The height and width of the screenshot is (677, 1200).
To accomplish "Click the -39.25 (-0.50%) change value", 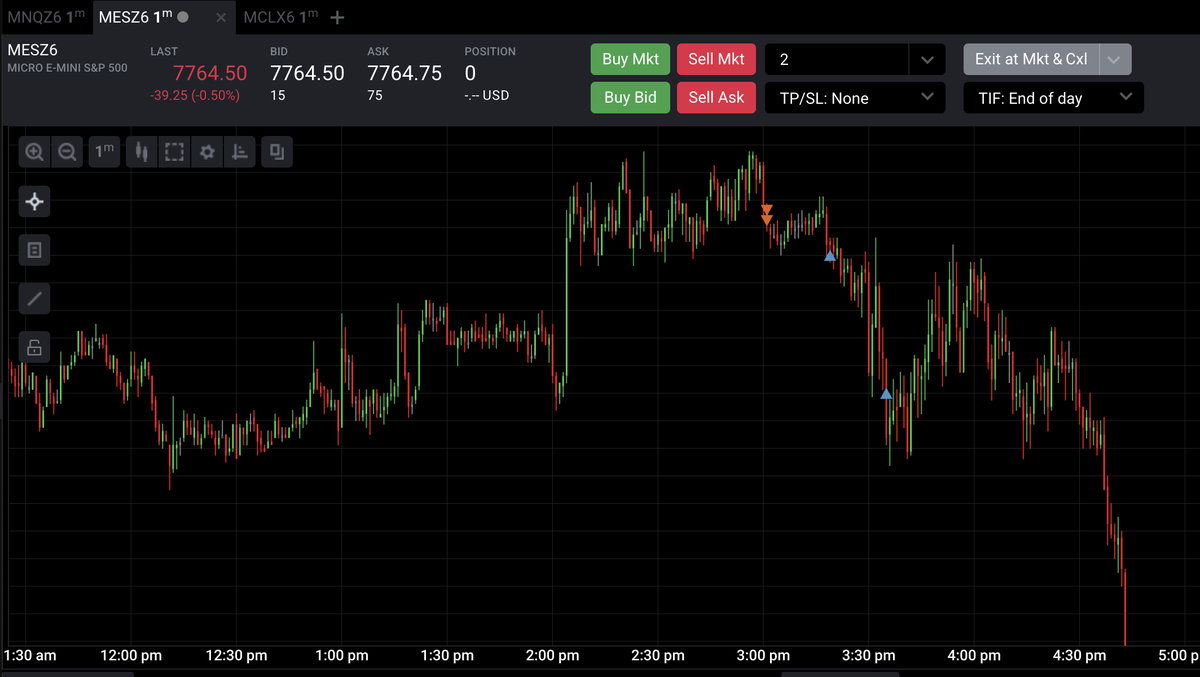I will pyautogui.click(x=195, y=96).
